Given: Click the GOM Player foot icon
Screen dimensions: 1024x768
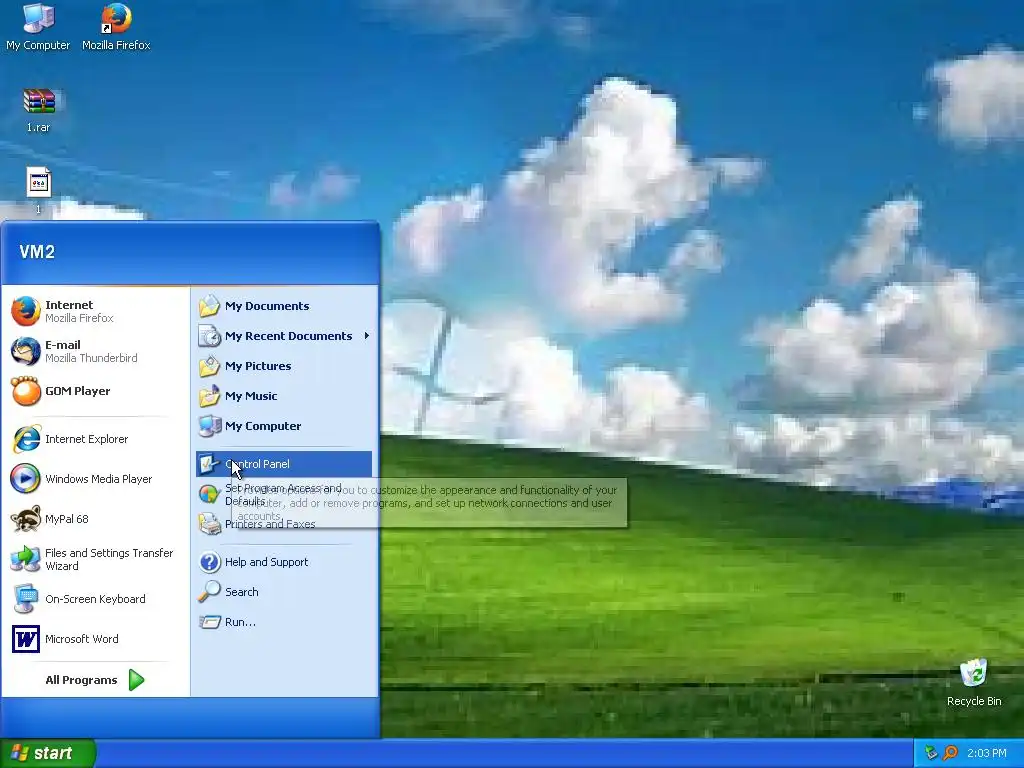Looking at the screenshot, I should 25,391.
